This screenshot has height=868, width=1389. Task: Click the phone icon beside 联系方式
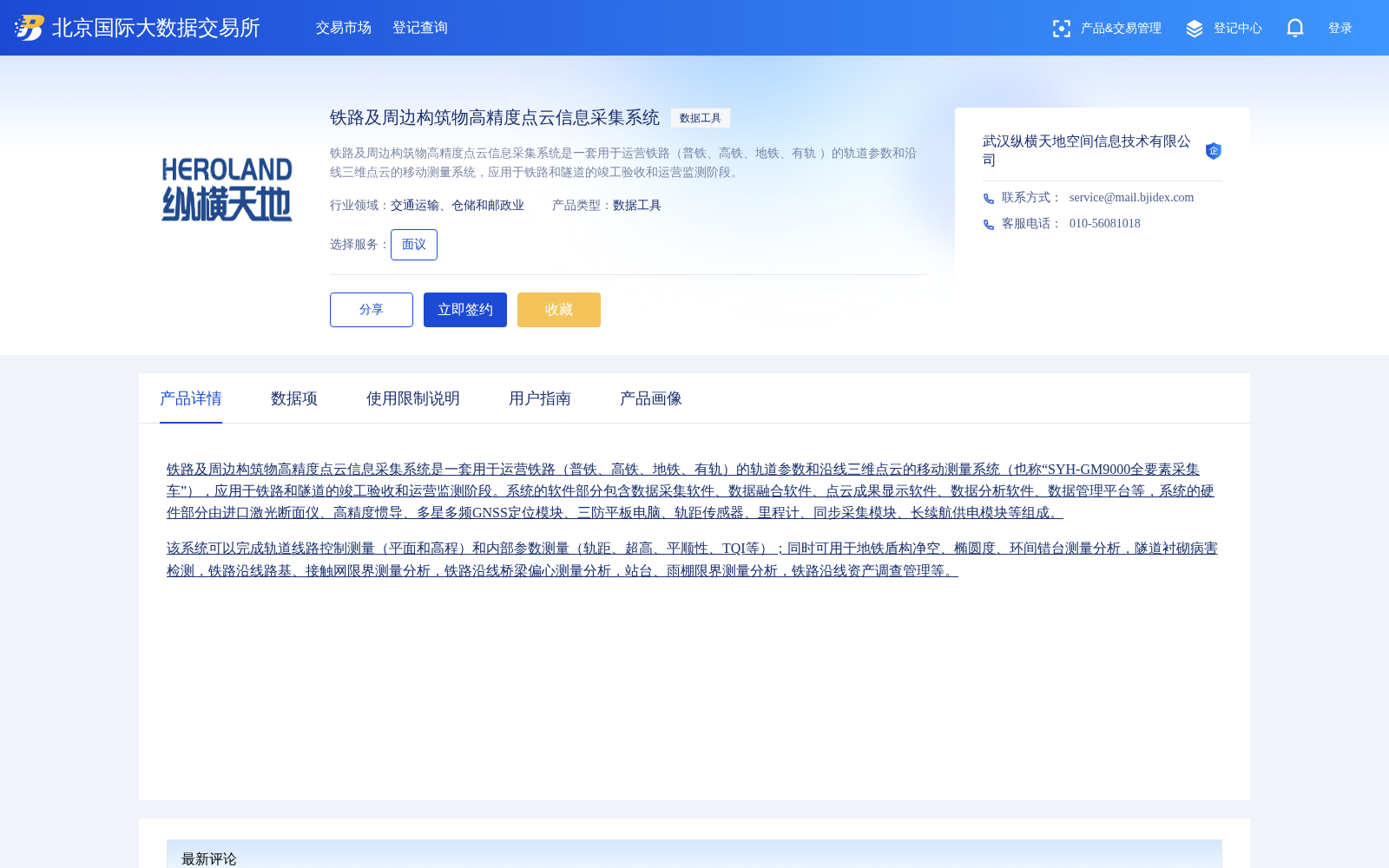point(989,199)
